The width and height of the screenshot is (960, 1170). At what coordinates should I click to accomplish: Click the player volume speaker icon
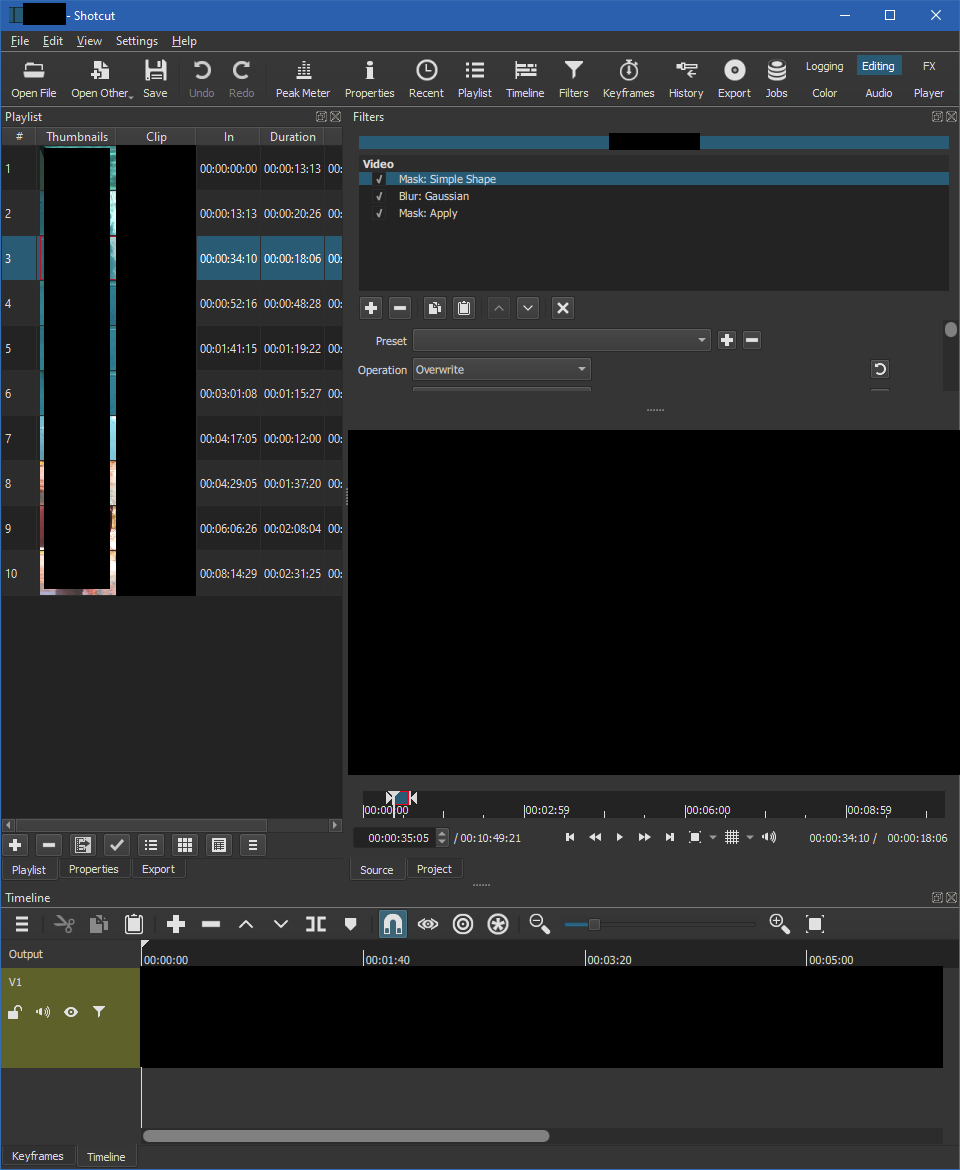coord(769,837)
